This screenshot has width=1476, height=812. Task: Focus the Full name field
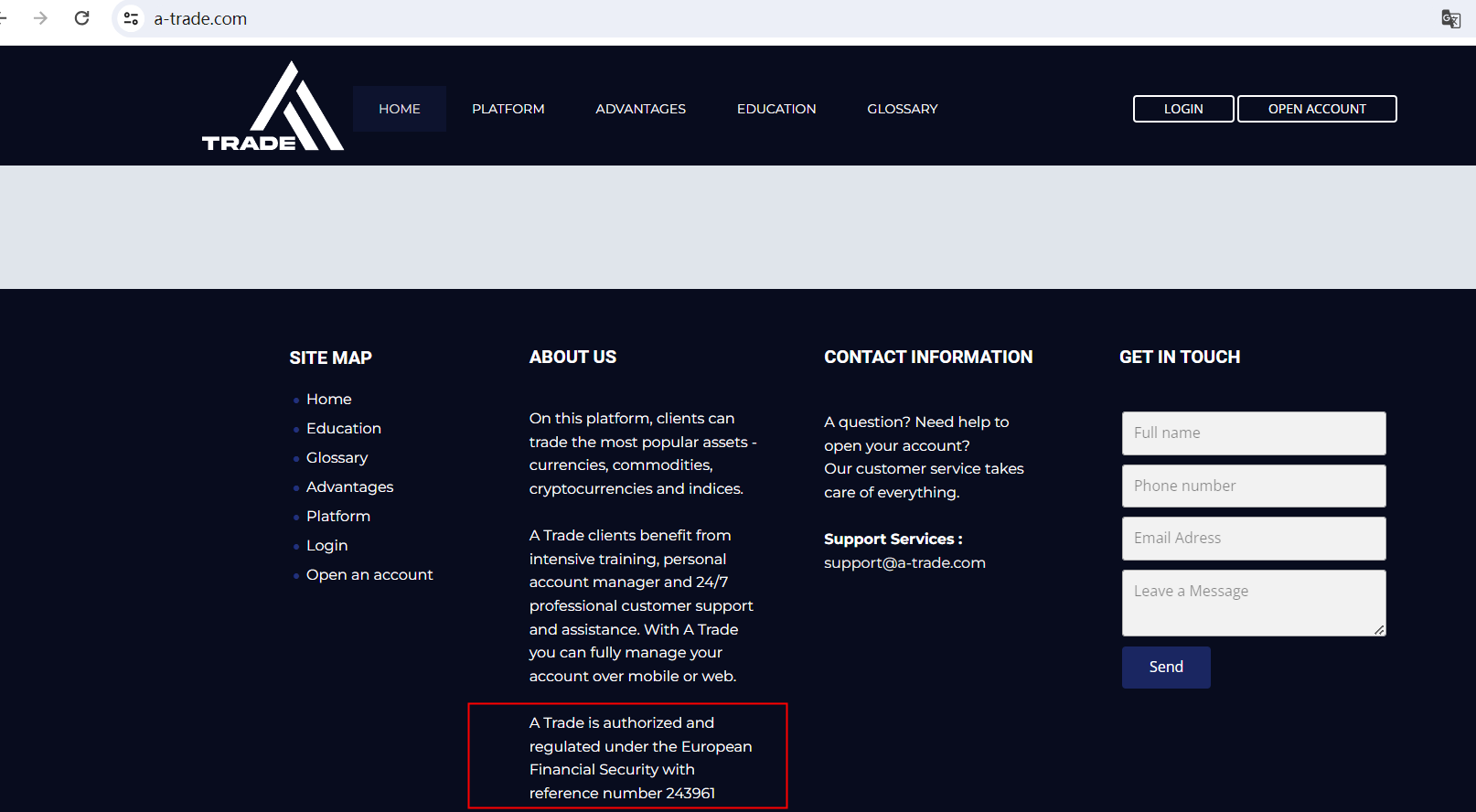point(1254,433)
